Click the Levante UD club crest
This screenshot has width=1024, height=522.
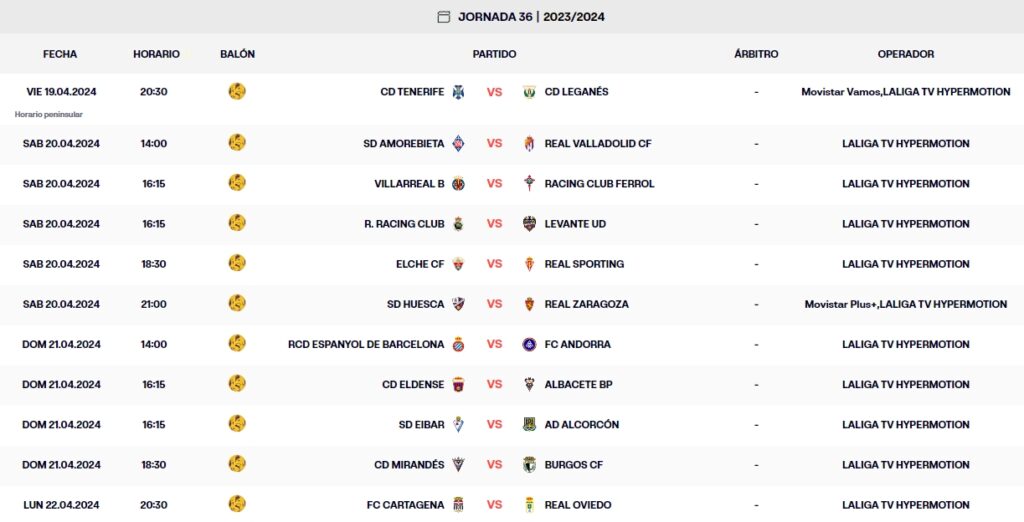click(530, 224)
